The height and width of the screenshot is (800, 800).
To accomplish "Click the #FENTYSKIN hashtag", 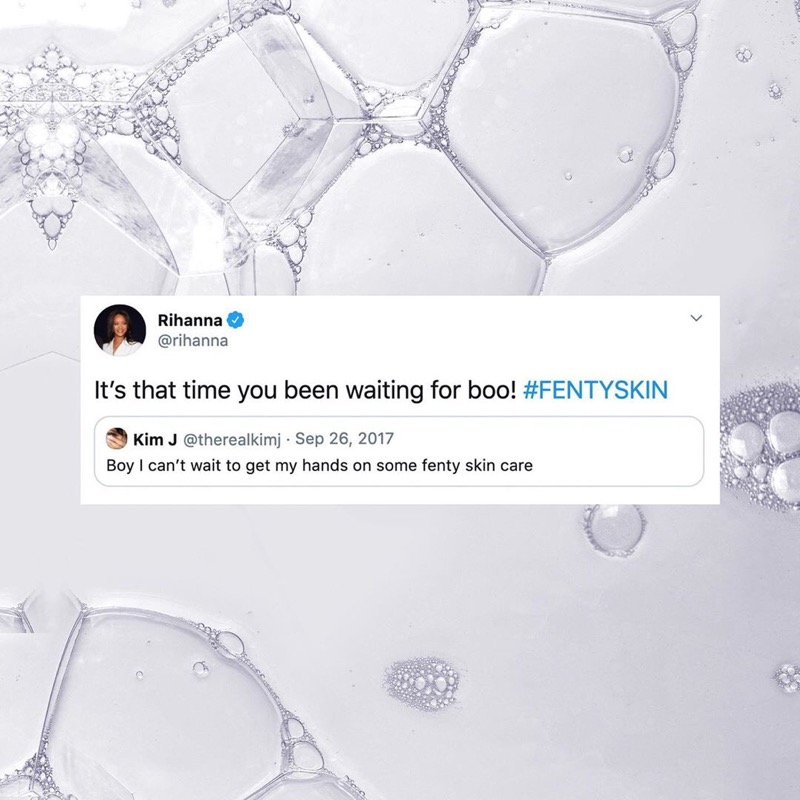I will 595,390.
